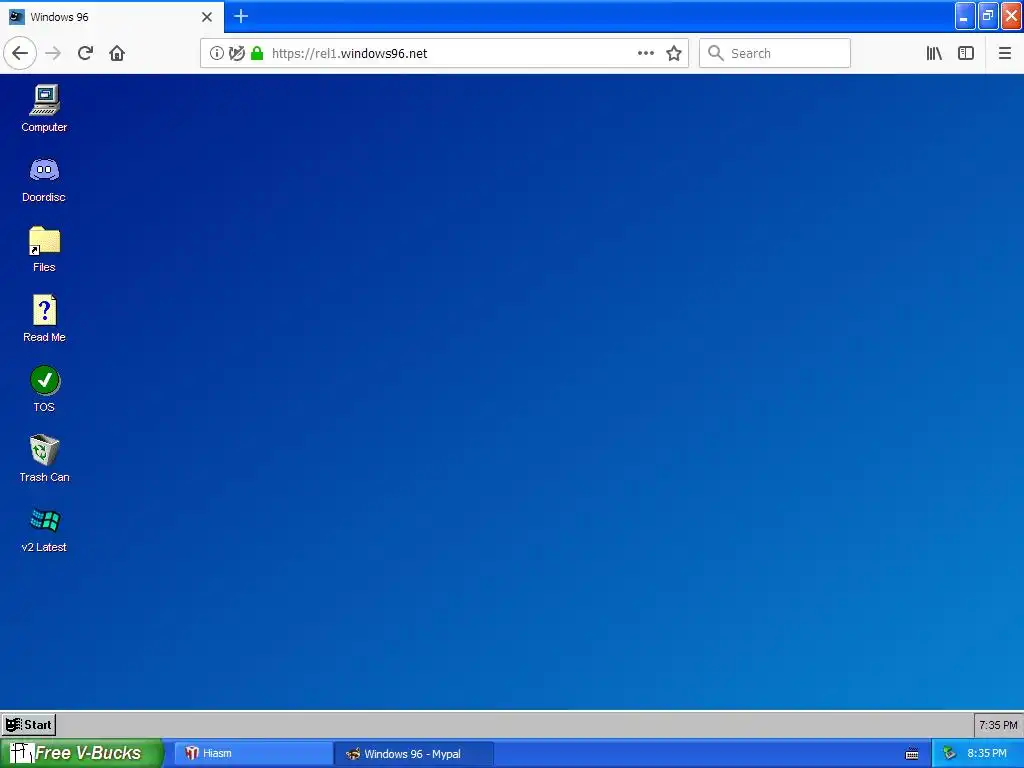Minimize the browser window
Image resolution: width=1024 pixels, height=768 pixels.
(x=965, y=16)
